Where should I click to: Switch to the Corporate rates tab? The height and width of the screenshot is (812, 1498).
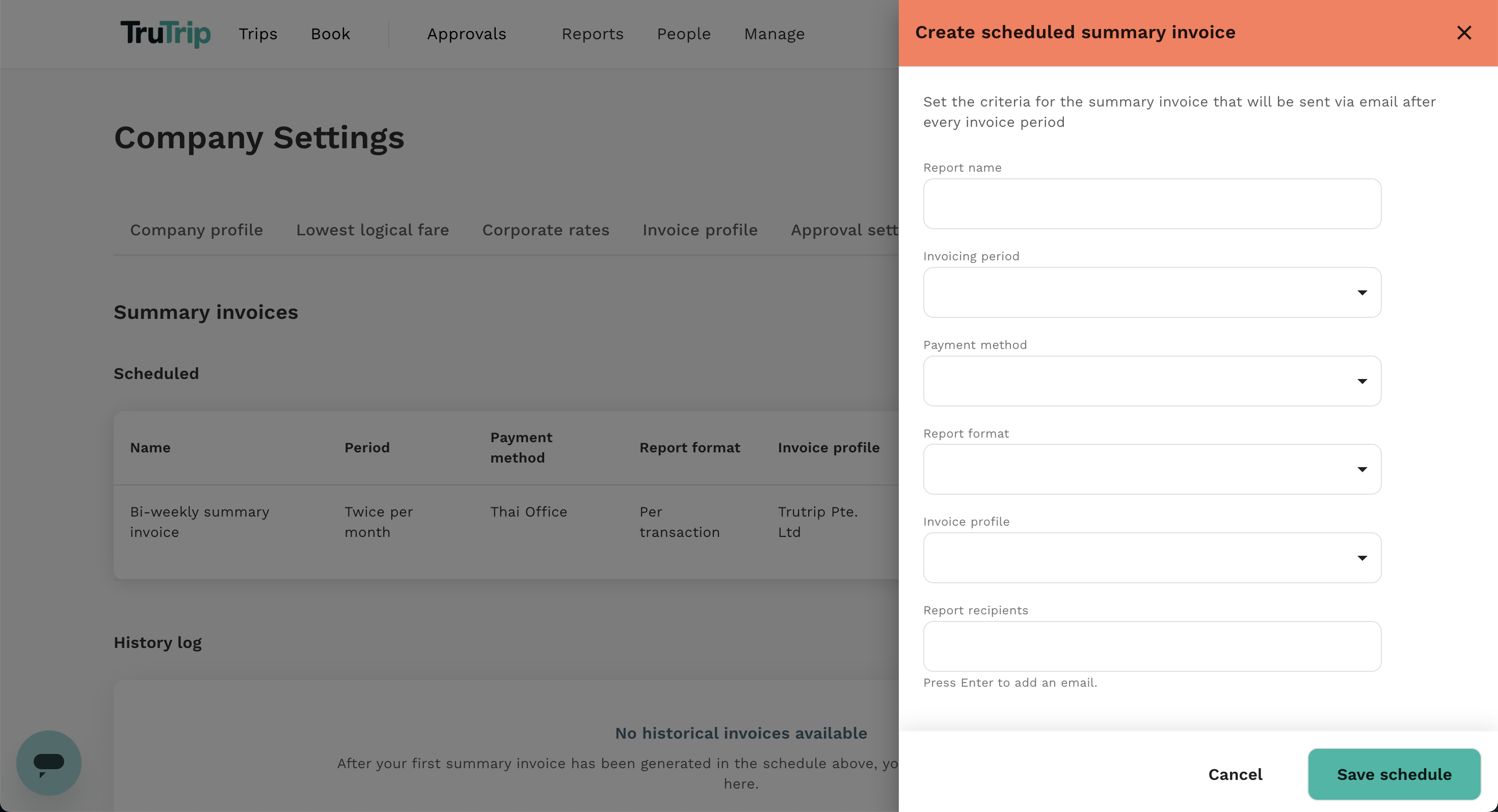(546, 230)
